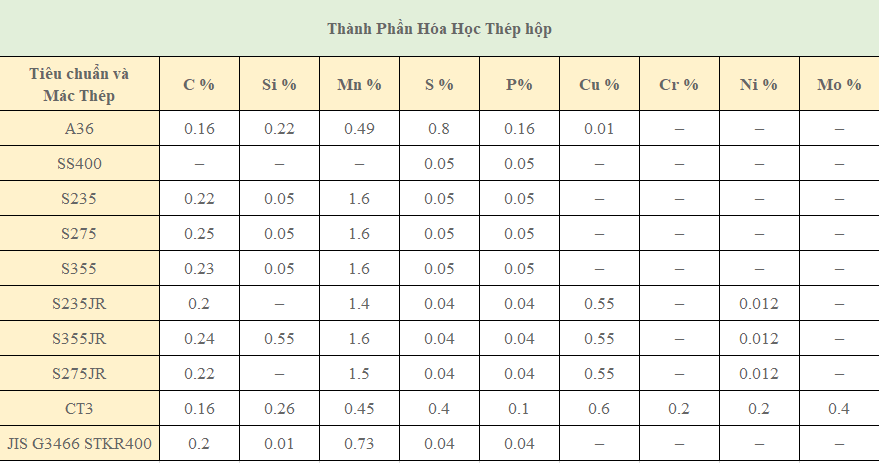Select the S355JR row label

80,339
